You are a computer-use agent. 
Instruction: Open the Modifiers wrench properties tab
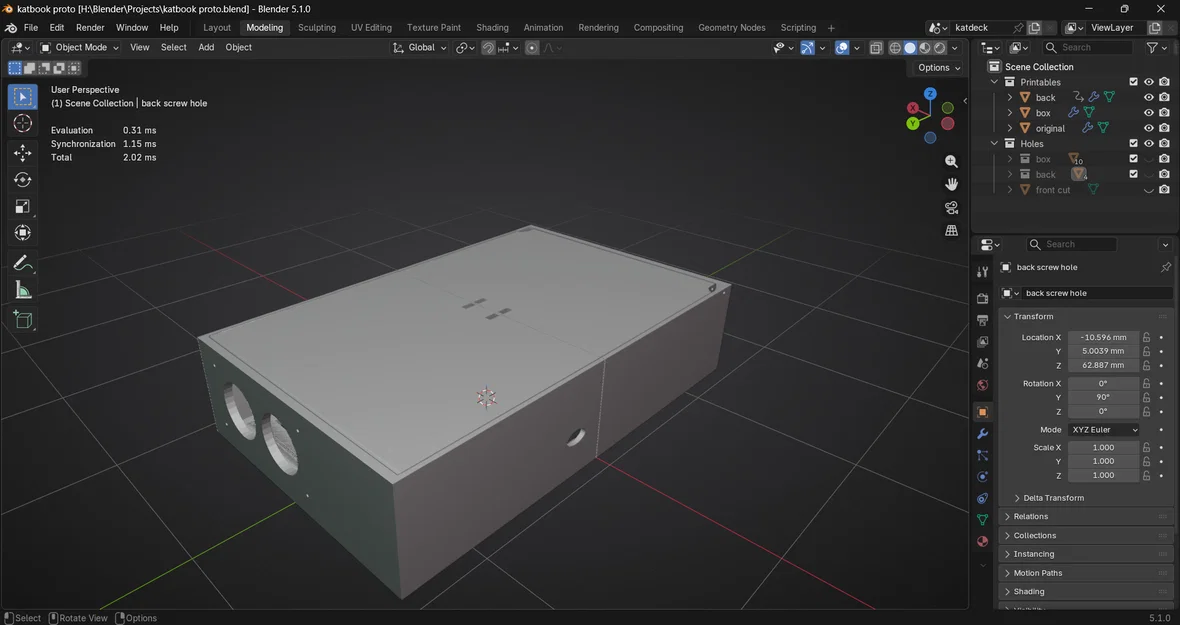[982, 434]
